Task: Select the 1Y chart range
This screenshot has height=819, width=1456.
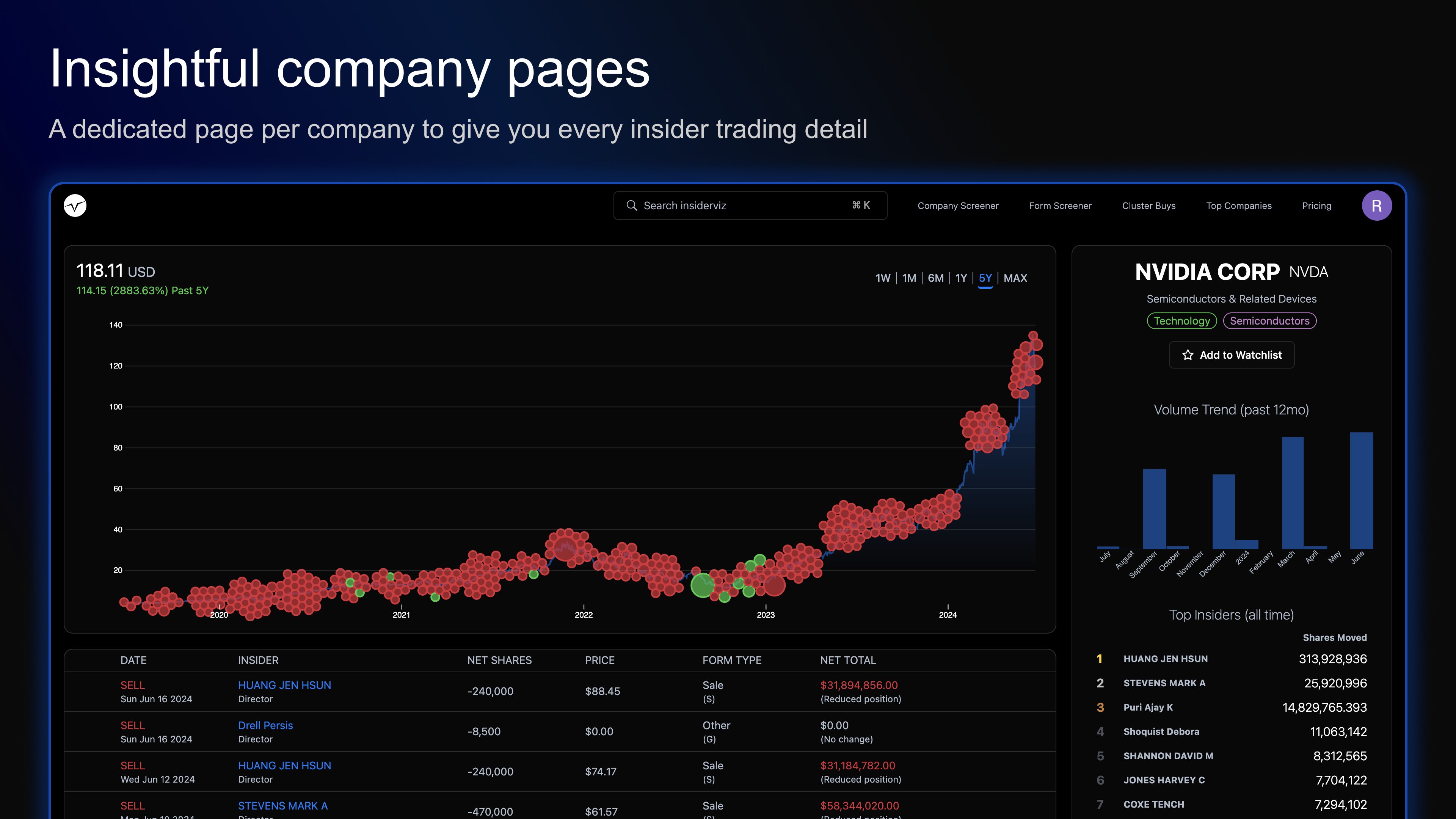Action: [961, 278]
